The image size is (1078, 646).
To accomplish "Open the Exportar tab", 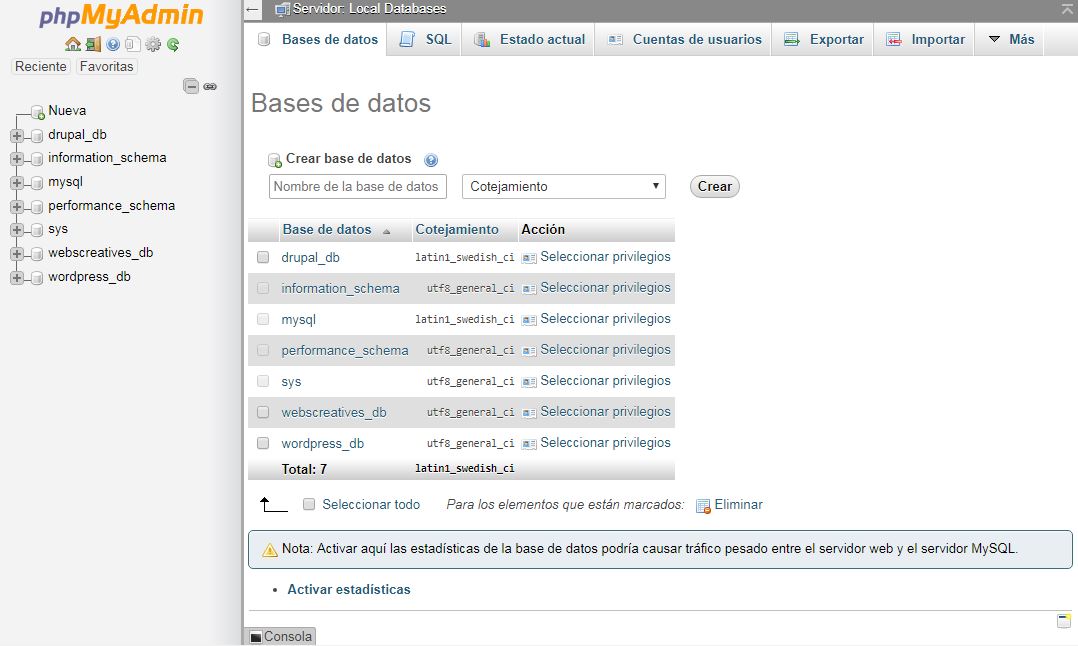I will [x=824, y=39].
